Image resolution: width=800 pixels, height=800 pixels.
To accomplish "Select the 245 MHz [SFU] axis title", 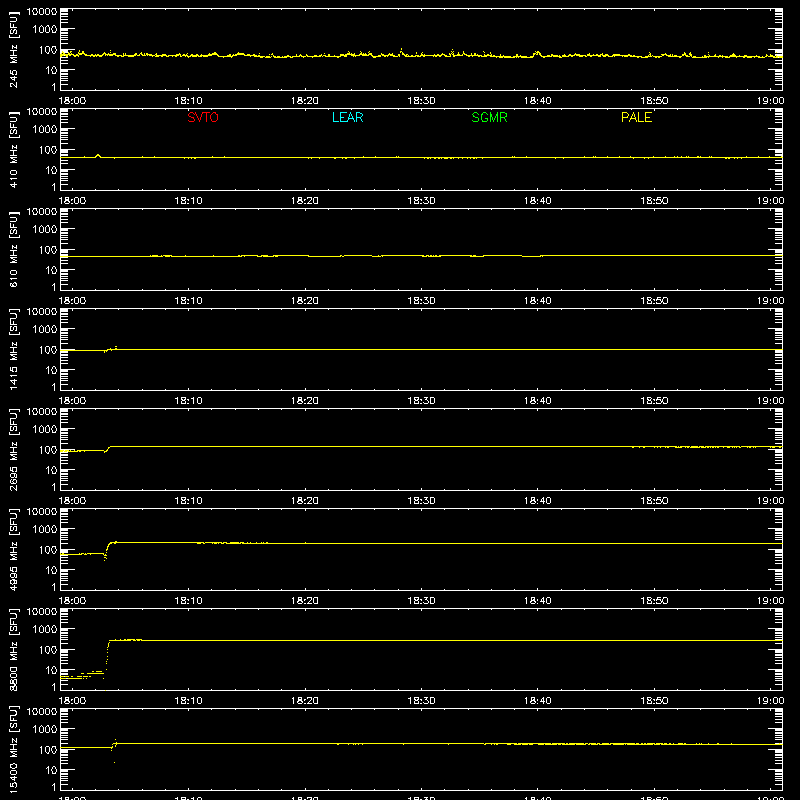I will [14, 49].
